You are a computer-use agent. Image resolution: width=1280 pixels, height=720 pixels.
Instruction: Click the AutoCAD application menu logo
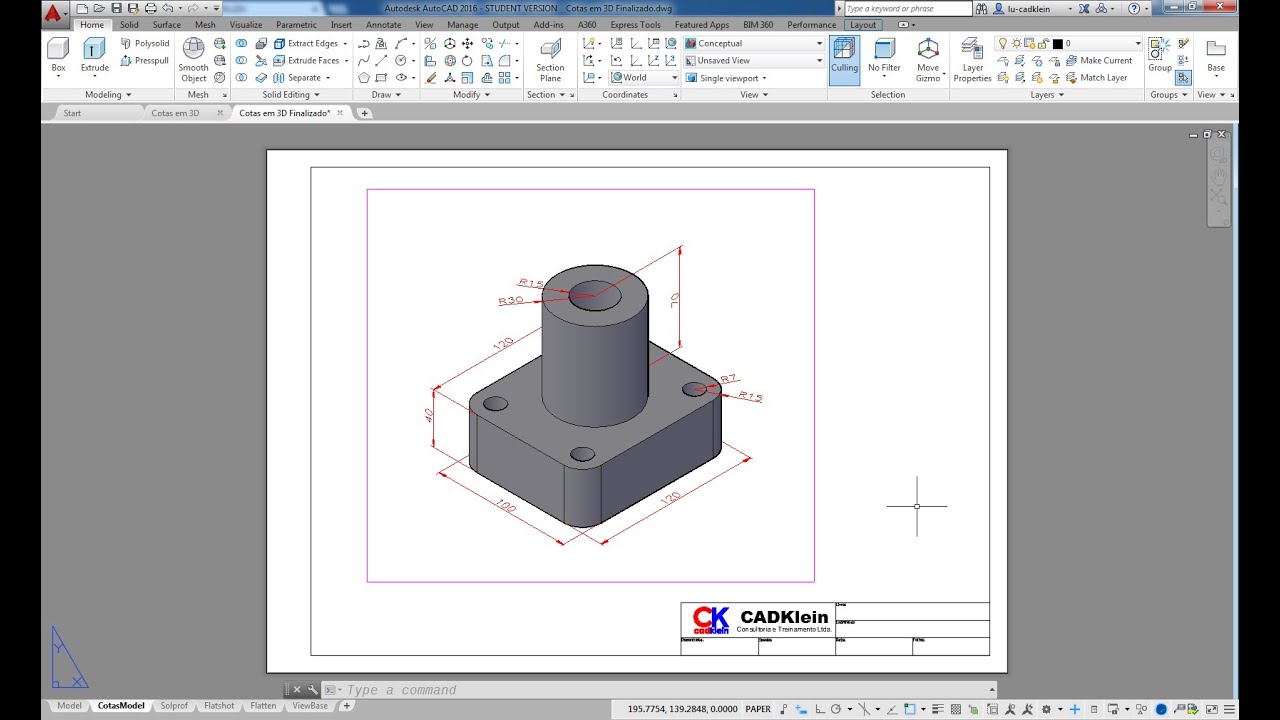pos(53,12)
